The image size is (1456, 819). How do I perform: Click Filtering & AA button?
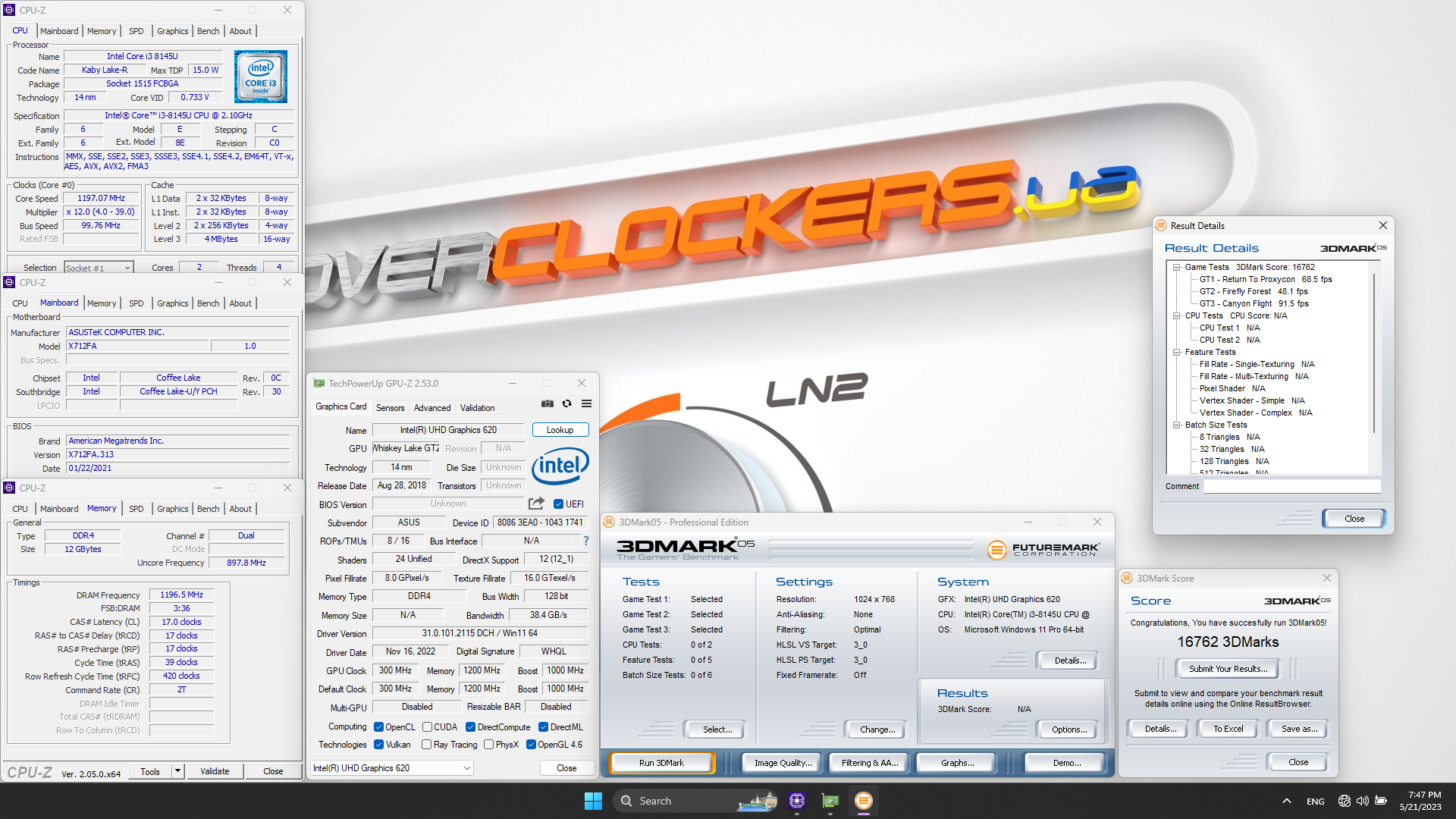(x=870, y=763)
